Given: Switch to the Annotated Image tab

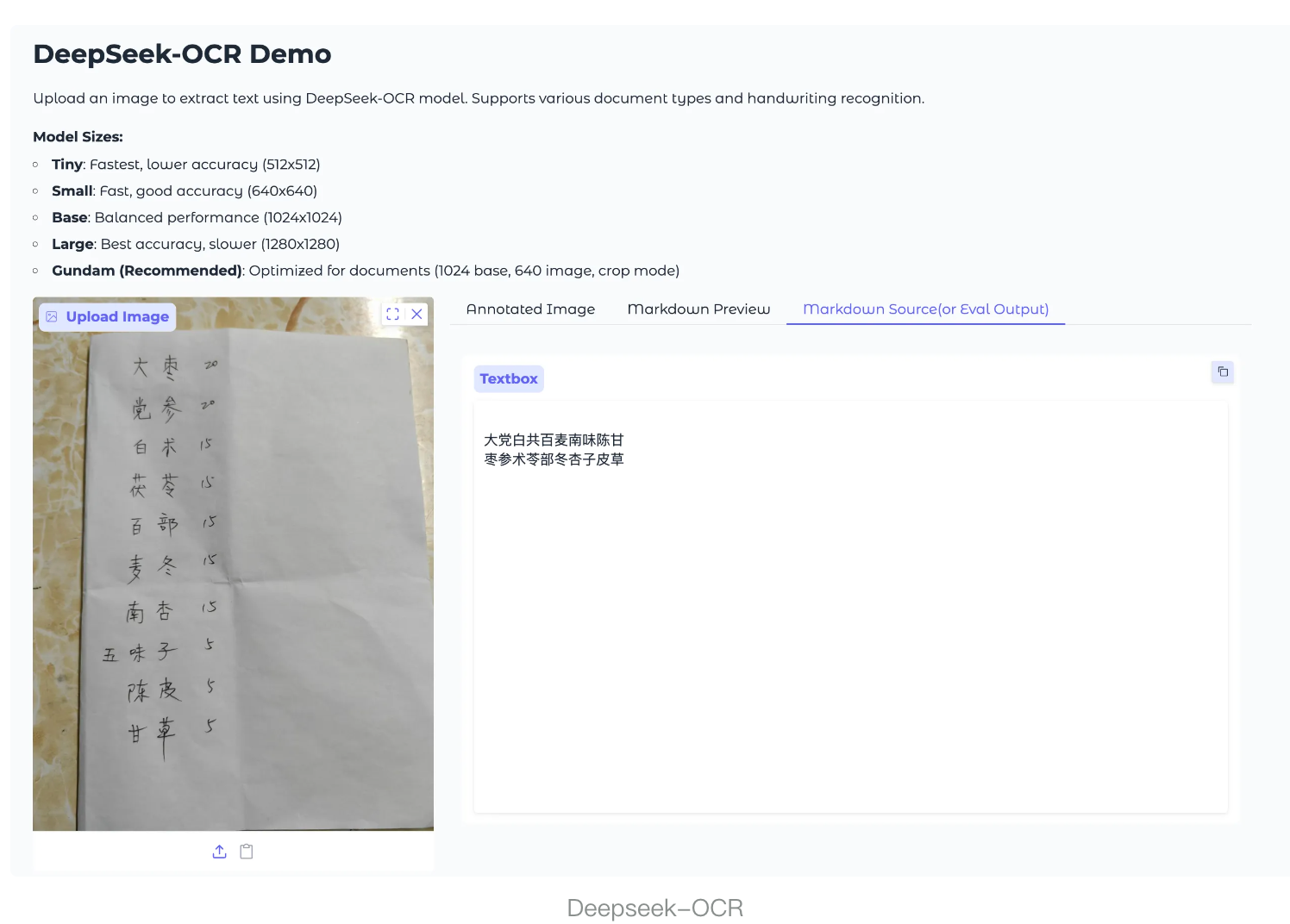Looking at the screenshot, I should [530, 309].
